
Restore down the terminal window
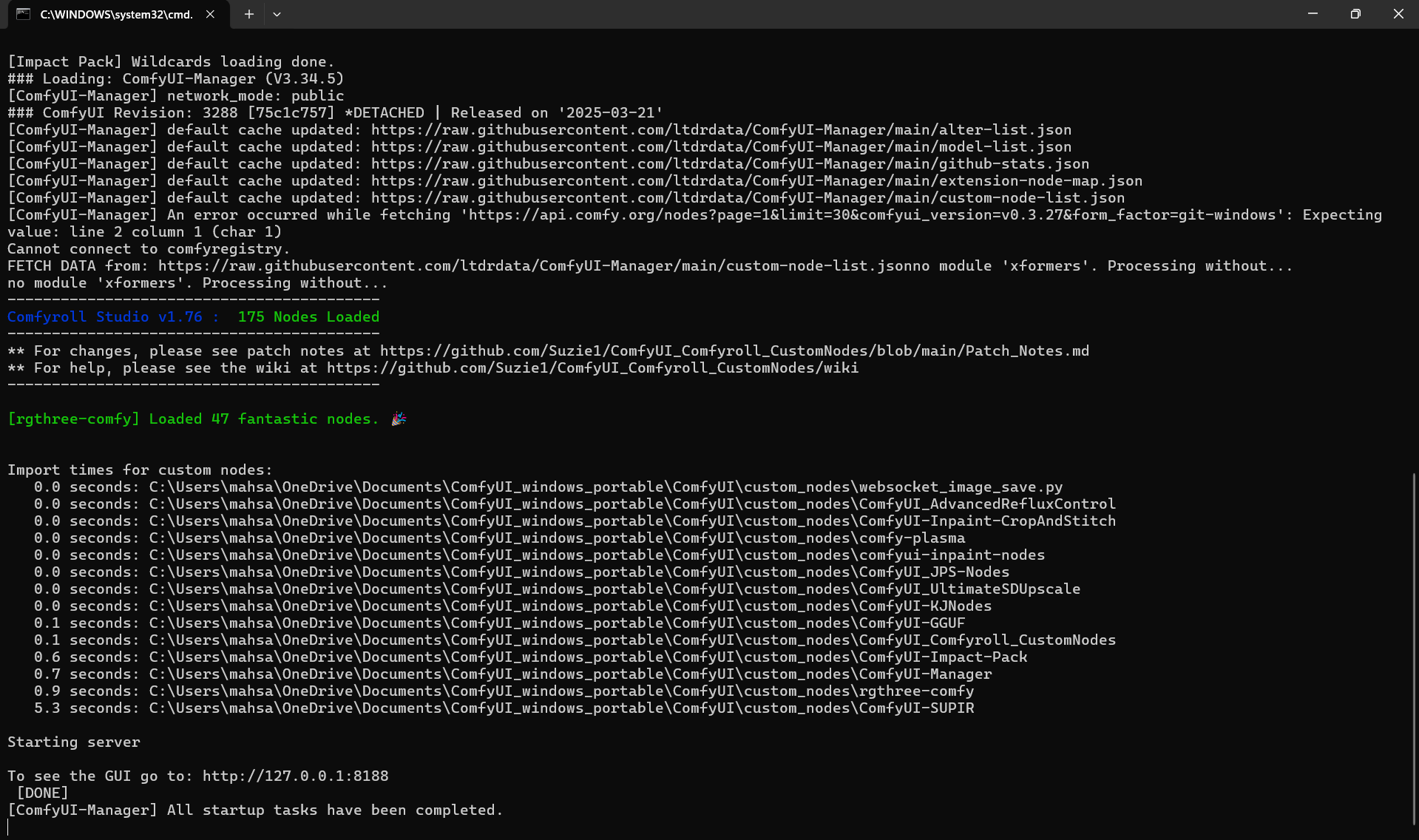click(1355, 14)
